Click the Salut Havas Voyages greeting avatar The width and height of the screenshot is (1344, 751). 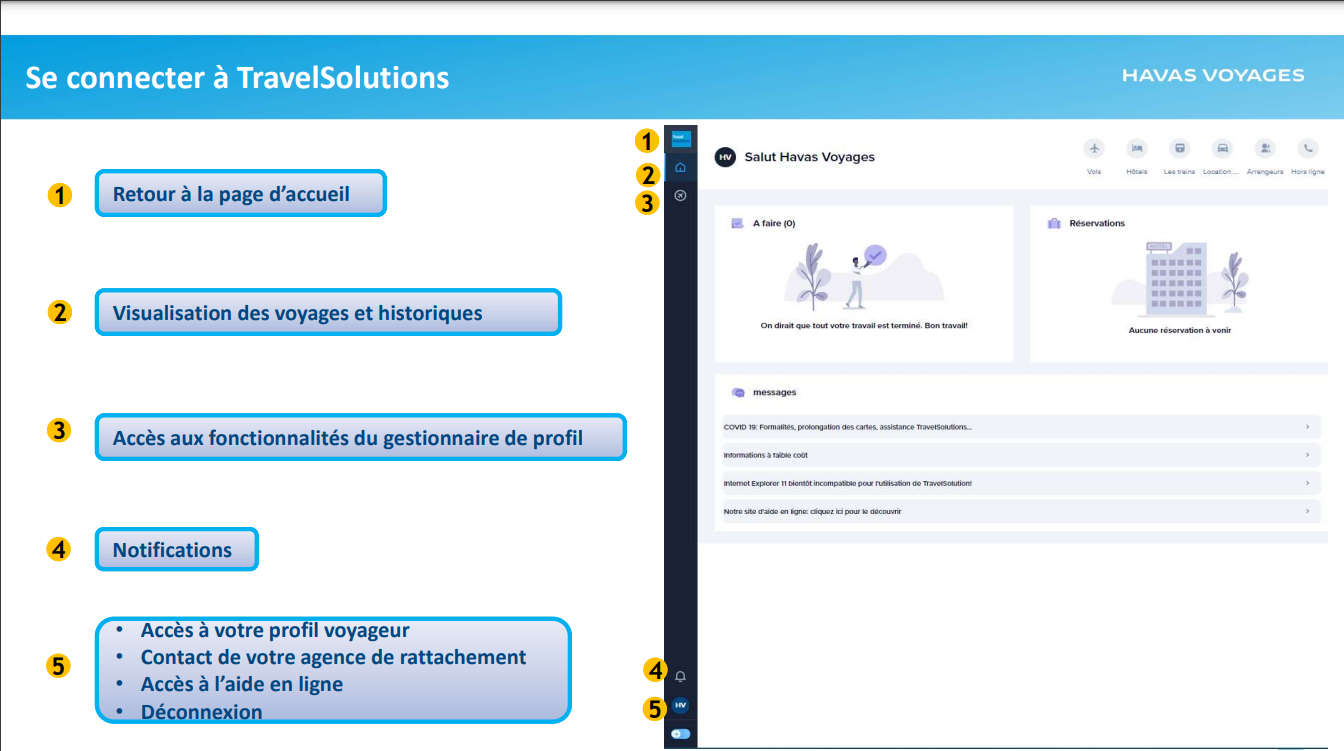[x=725, y=157]
